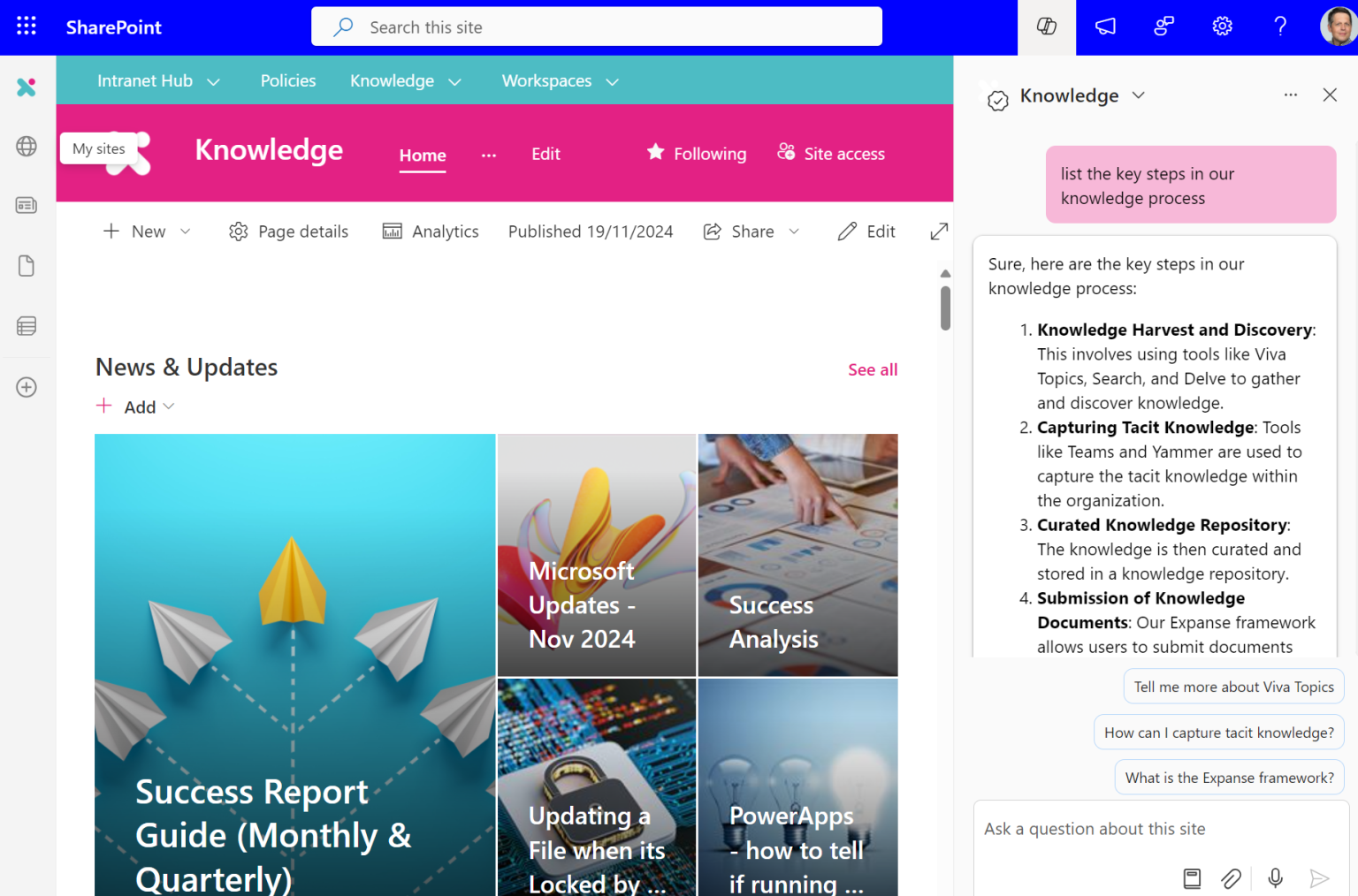Click Published 19/11/2024 status
The height and width of the screenshot is (896, 1358).
coord(591,232)
